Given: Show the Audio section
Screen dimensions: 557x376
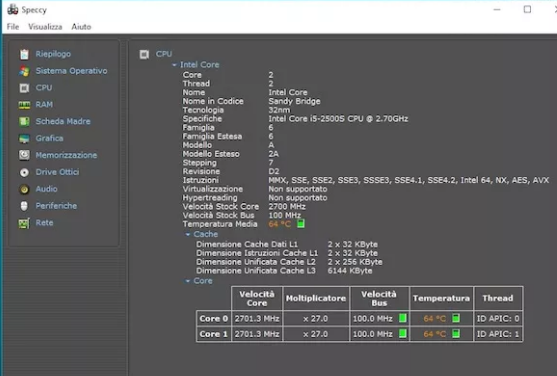Looking at the screenshot, I should 46,189.
